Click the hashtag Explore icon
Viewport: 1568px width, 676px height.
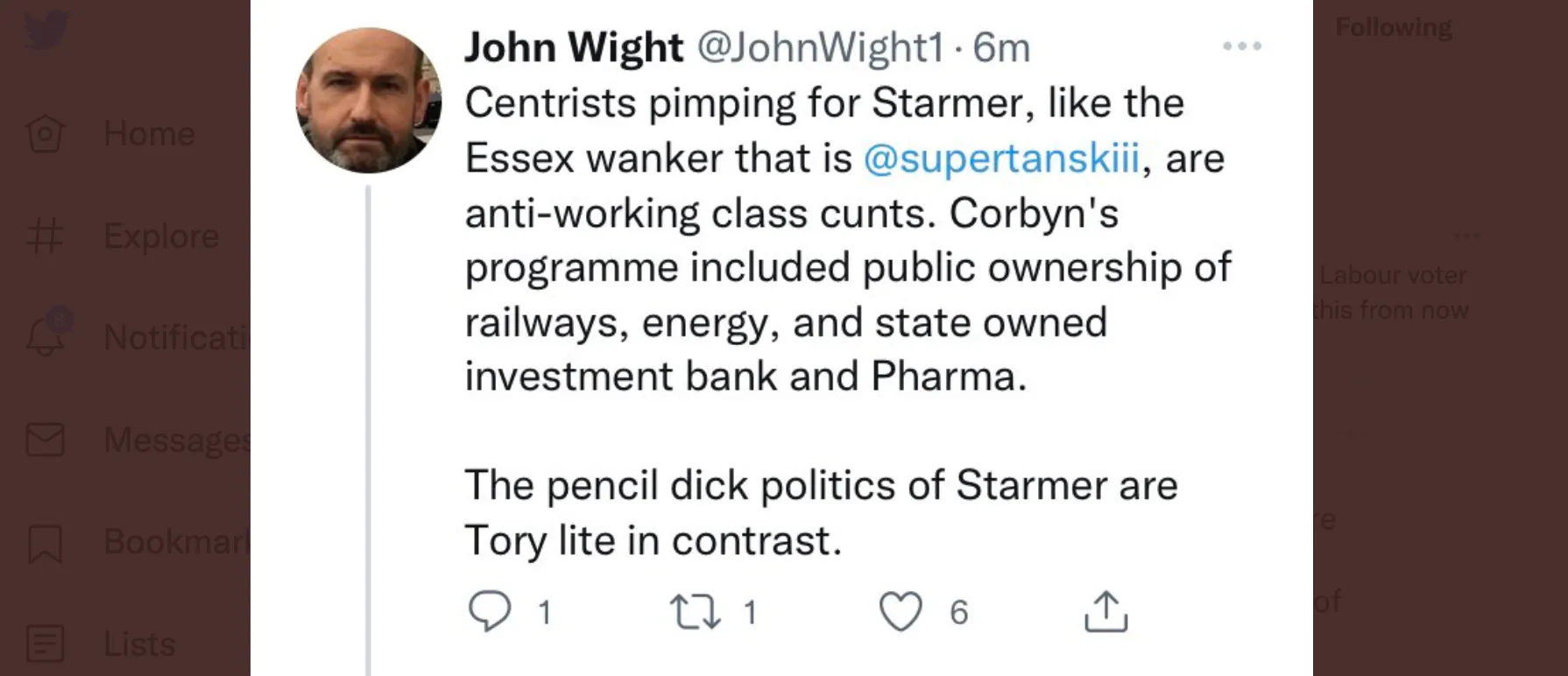(46, 236)
